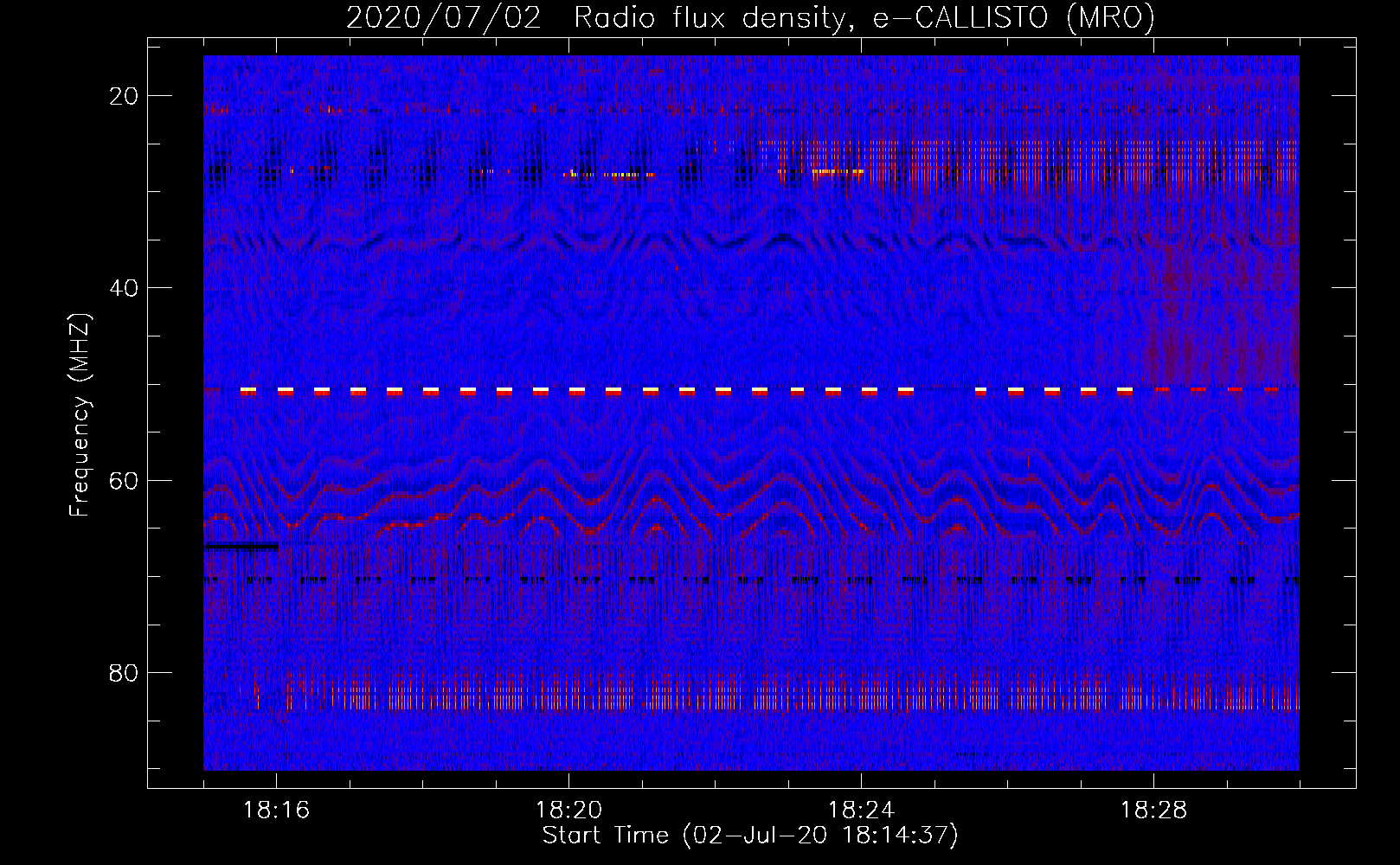Viewport: 1400px width, 865px height.
Task: Click the '18:20' time tick label
Action: pos(568,811)
